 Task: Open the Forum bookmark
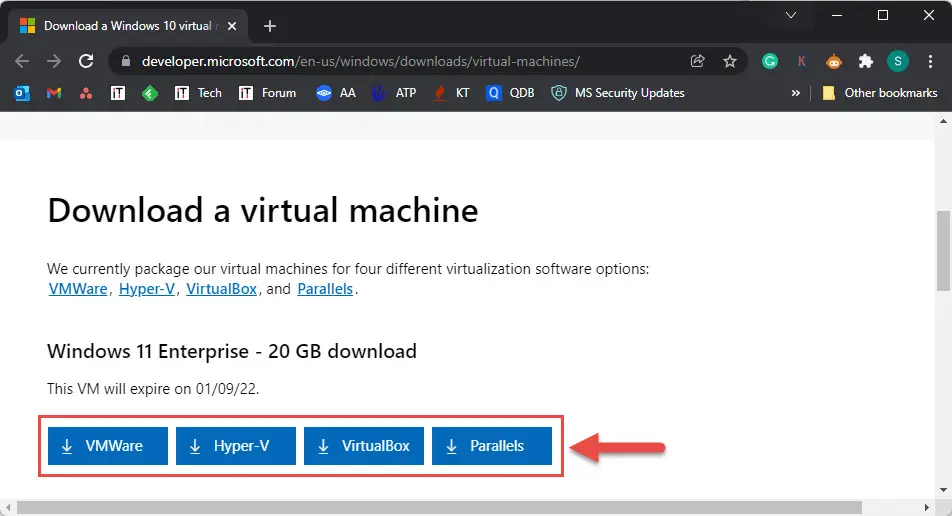[267, 93]
